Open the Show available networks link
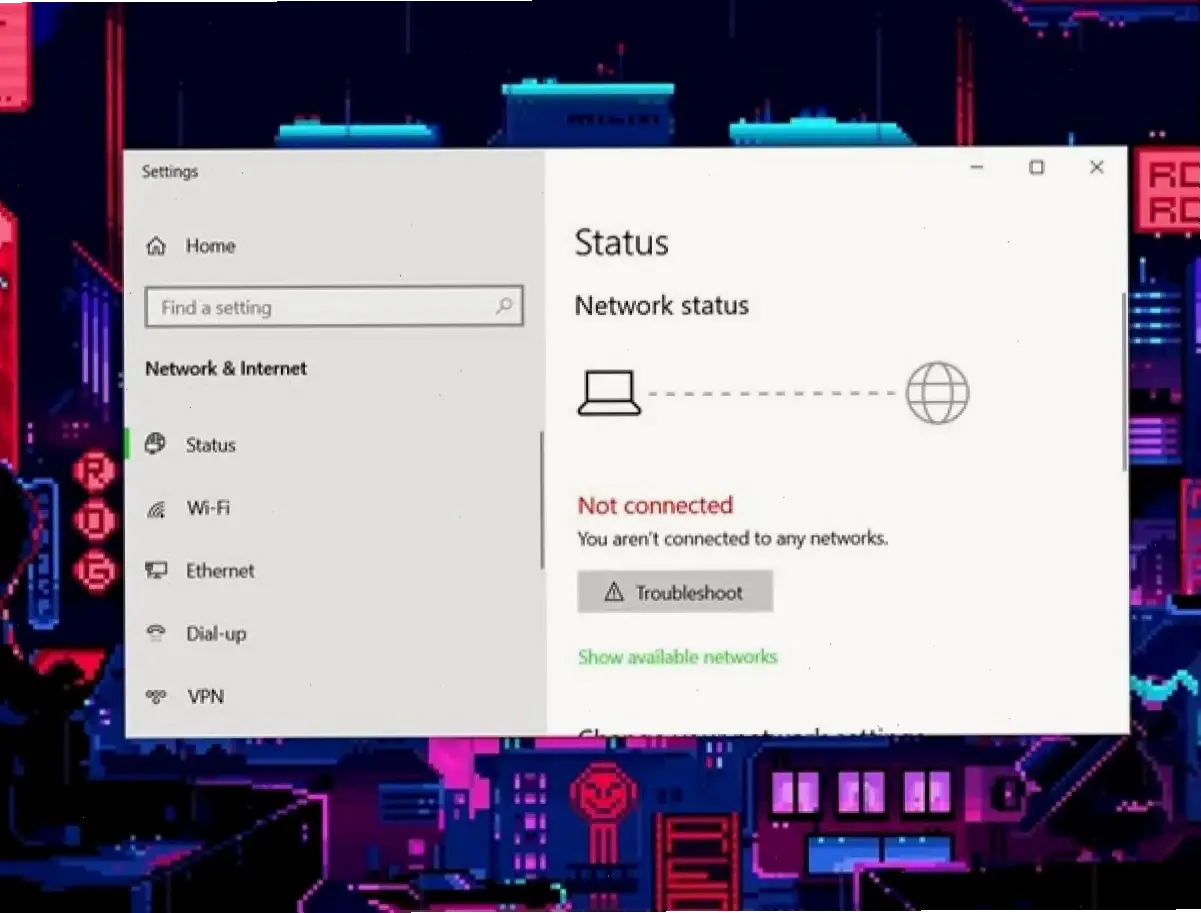 click(677, 657)
